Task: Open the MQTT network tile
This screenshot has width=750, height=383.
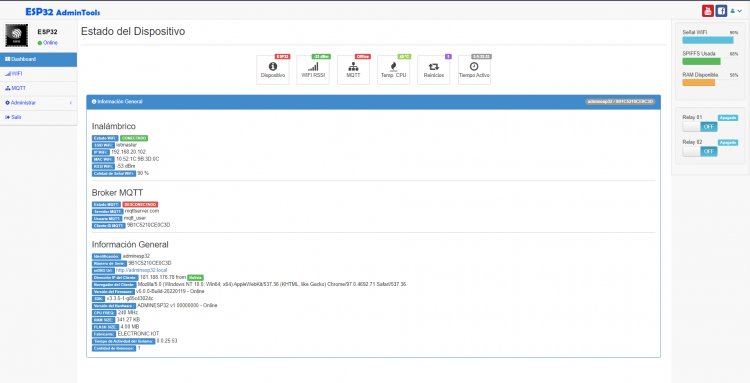Action: click(x=353, y=70)
